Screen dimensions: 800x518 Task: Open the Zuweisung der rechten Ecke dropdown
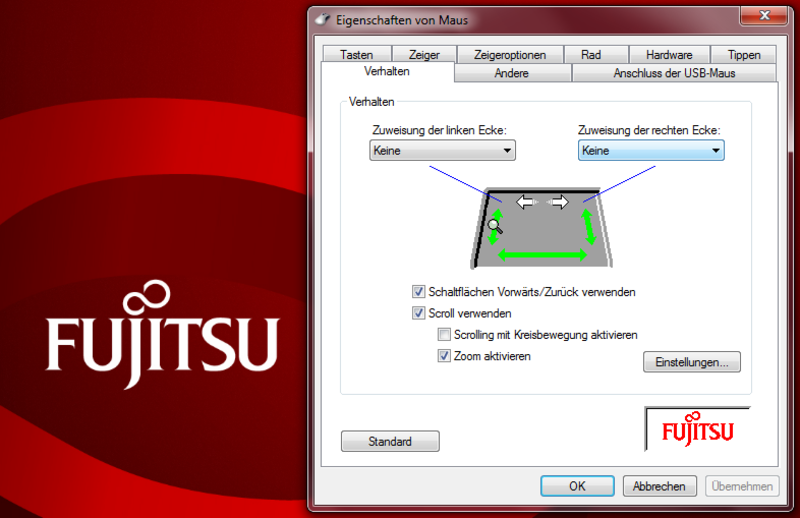pos(651,151)
